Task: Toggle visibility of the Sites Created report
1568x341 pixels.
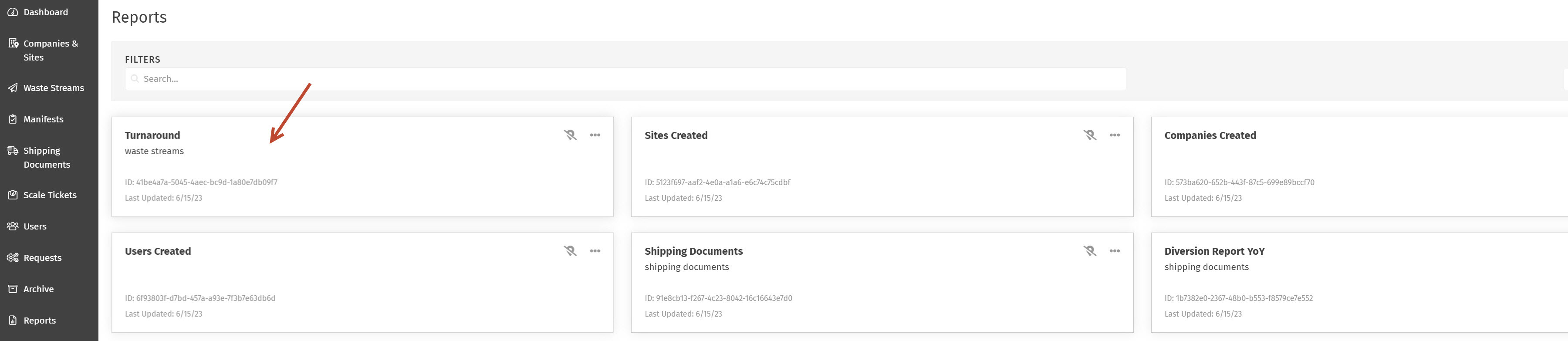Action: [x=1090, y=135]
